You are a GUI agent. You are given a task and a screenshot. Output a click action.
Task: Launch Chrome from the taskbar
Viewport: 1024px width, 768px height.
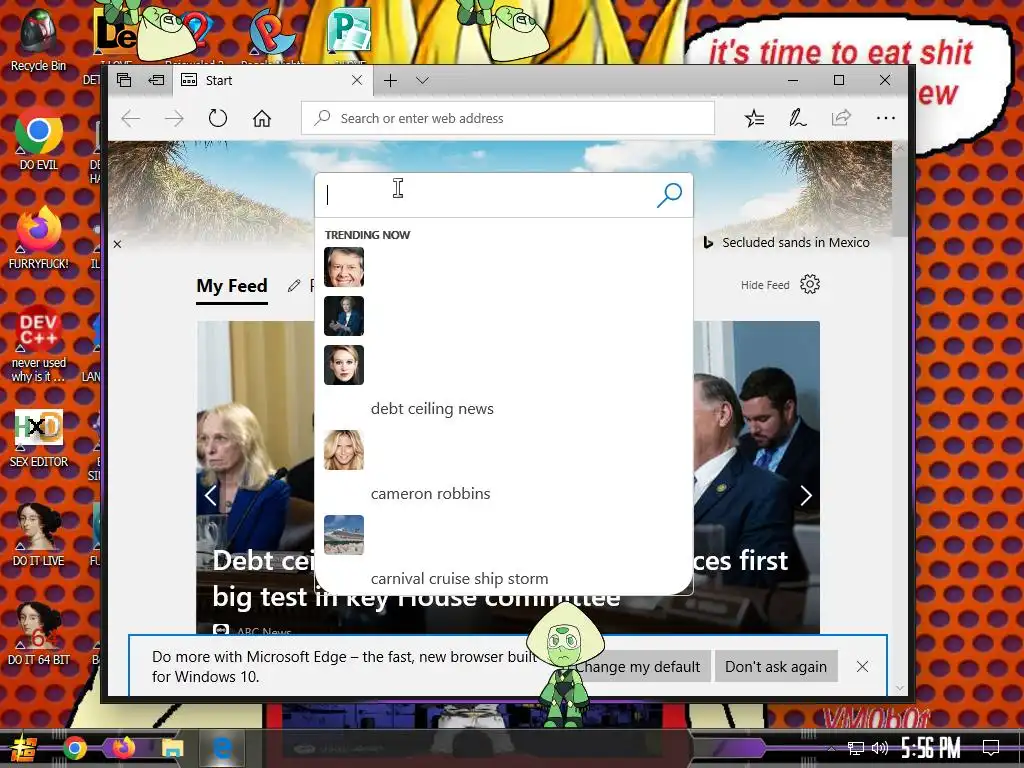(74, 748)
